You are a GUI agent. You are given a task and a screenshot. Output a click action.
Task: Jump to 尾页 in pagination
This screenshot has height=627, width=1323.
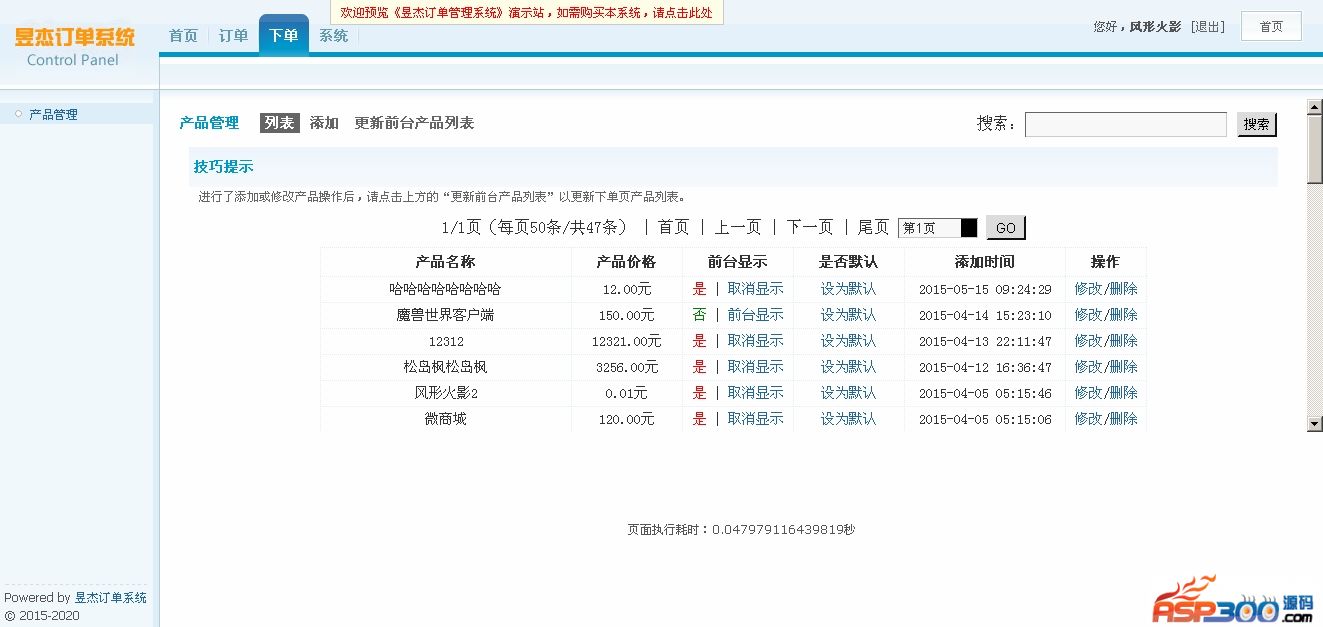tap(873, 227)
